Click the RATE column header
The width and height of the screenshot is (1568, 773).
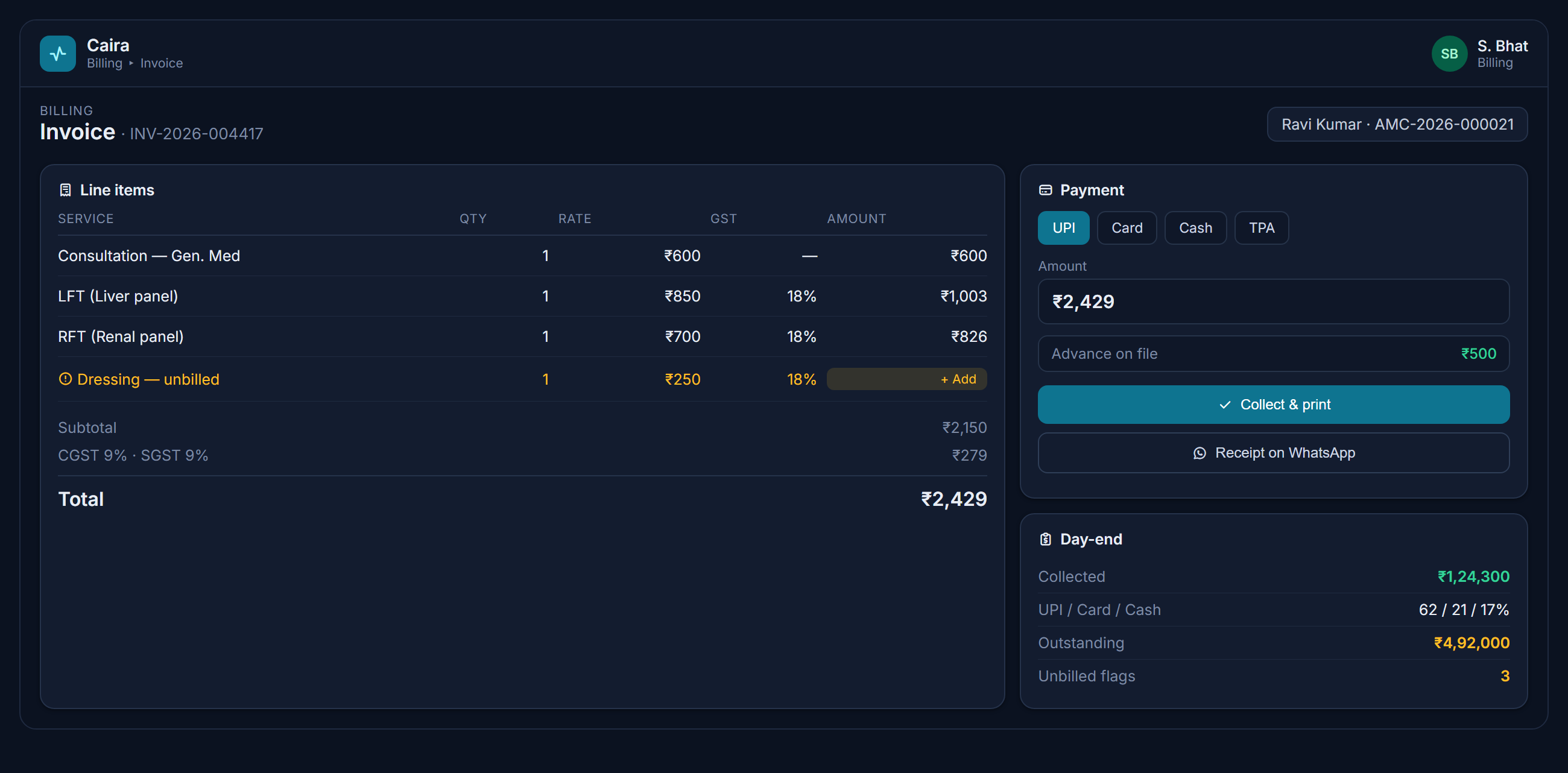575,218
